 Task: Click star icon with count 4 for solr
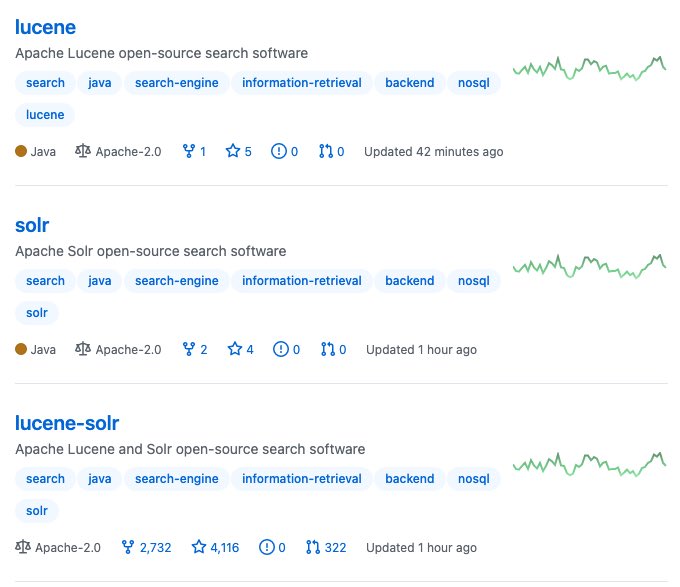(235, 349)
